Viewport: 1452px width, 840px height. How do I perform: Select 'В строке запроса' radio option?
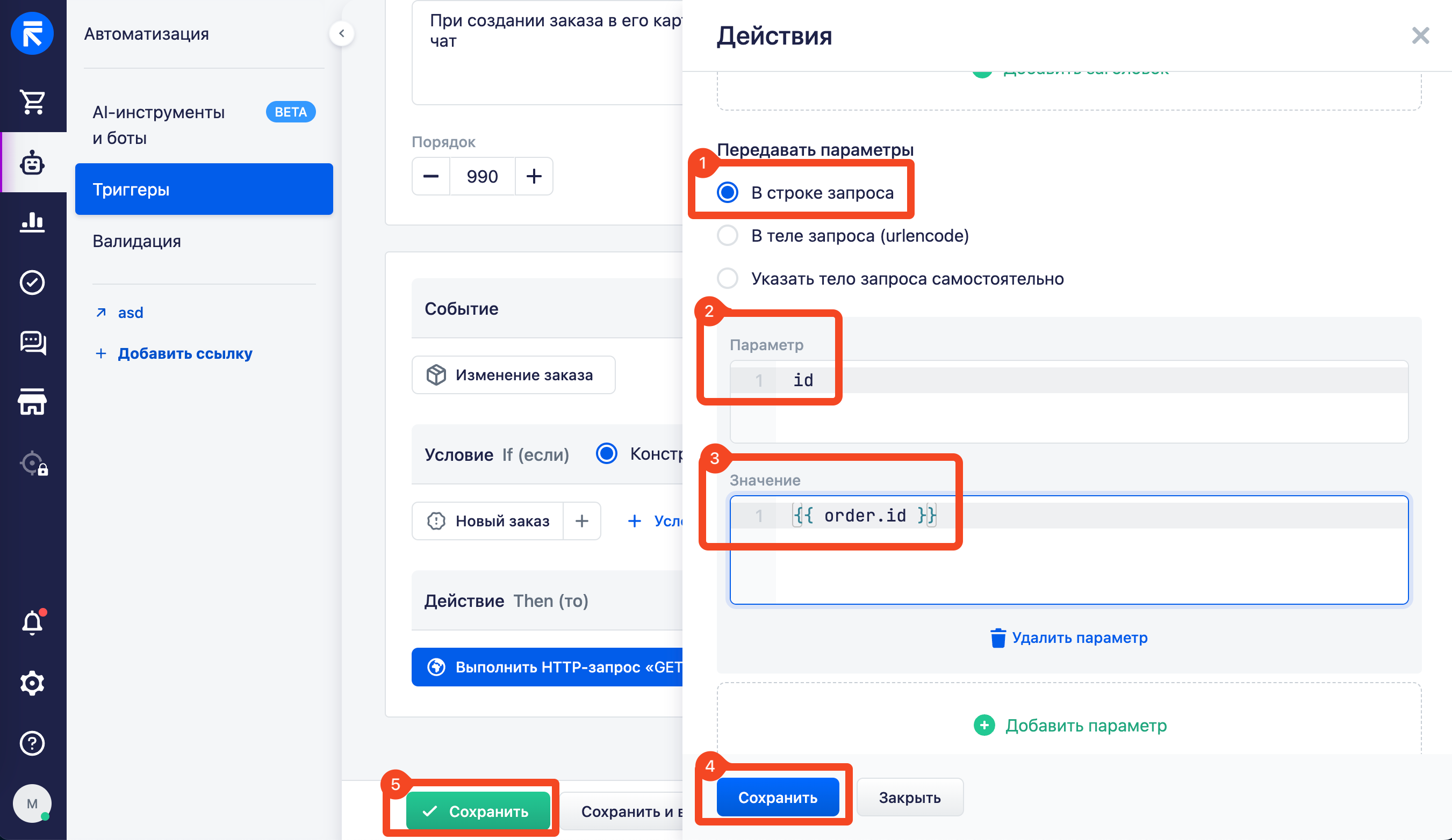pyautogui.click(x=727, y=192)
